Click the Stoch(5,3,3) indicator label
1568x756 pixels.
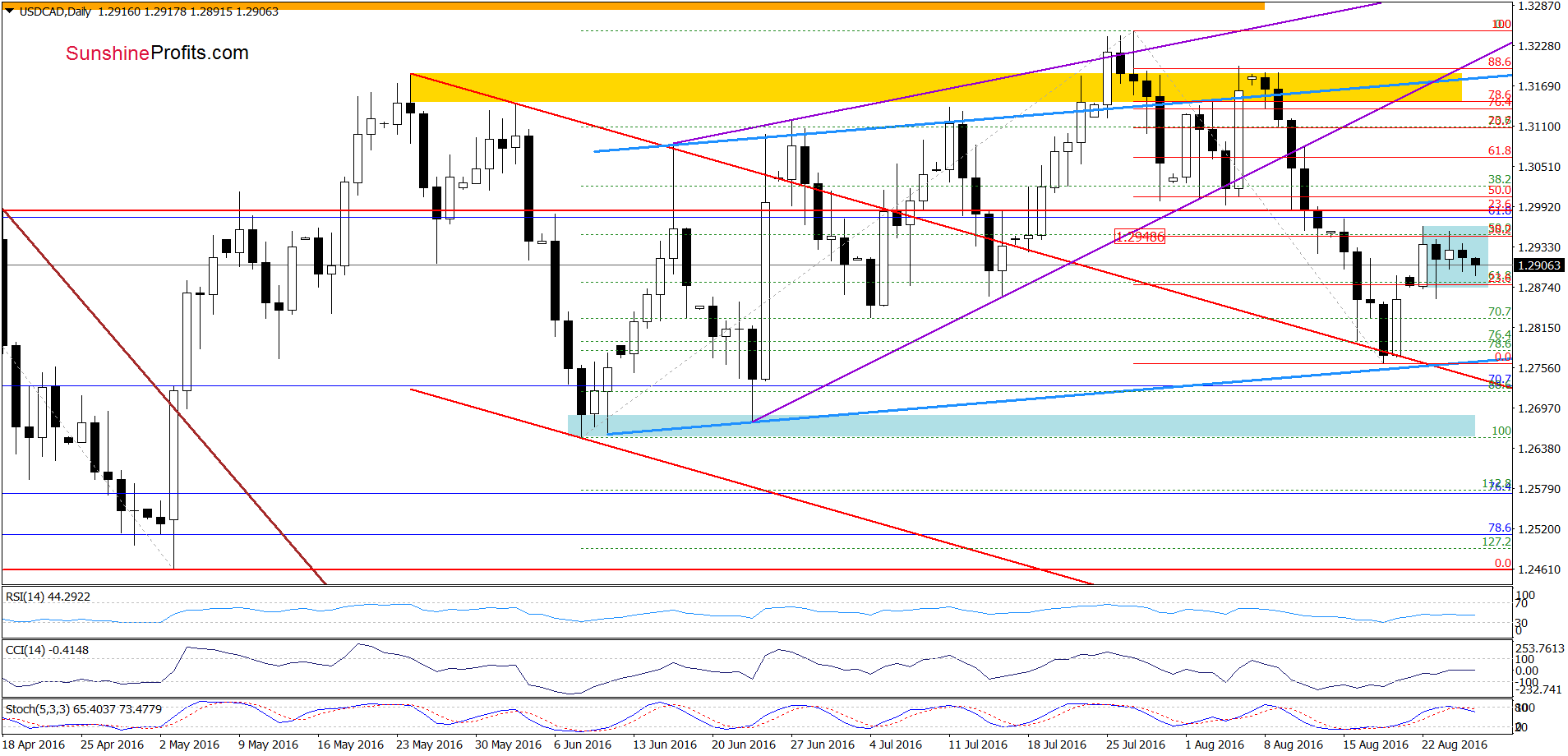(84, 708)
